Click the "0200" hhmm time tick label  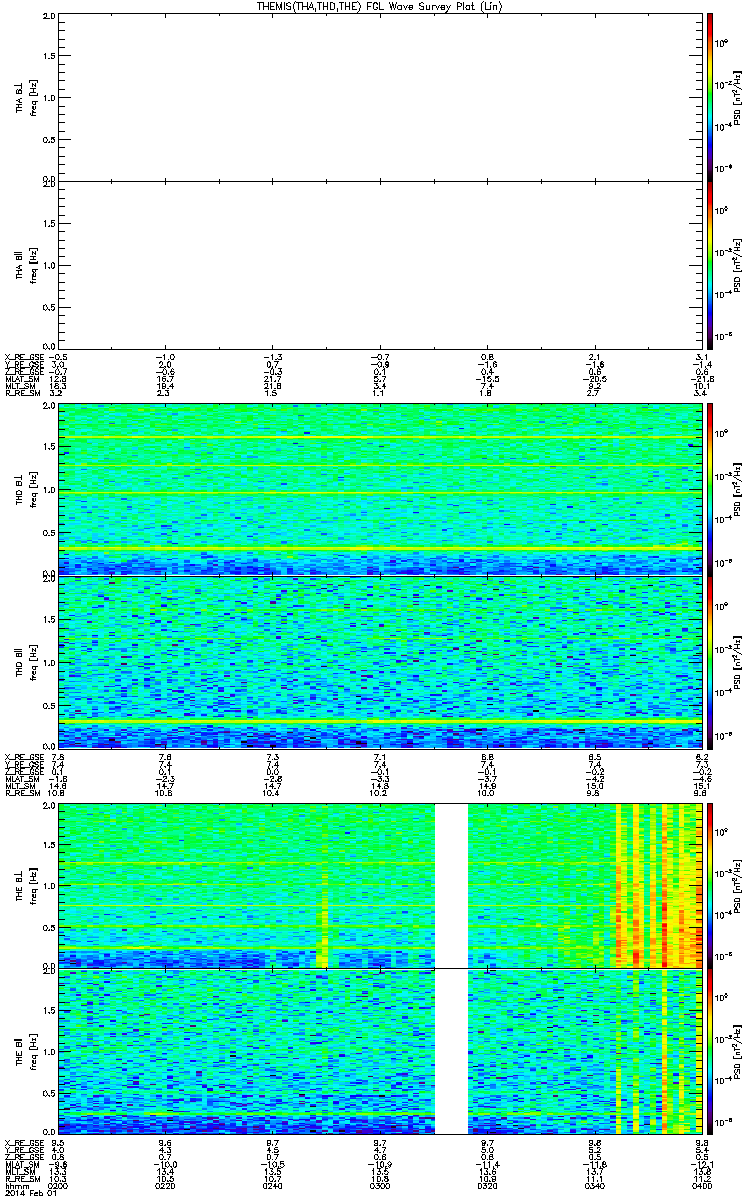click(x=58, y=1186)
